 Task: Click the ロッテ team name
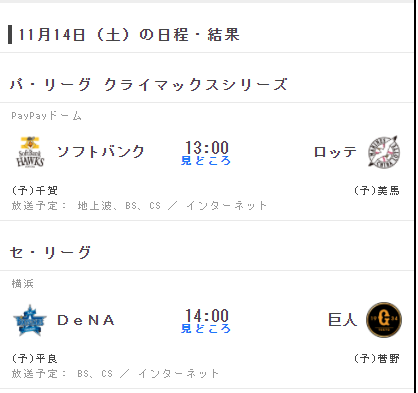(335, 152)
